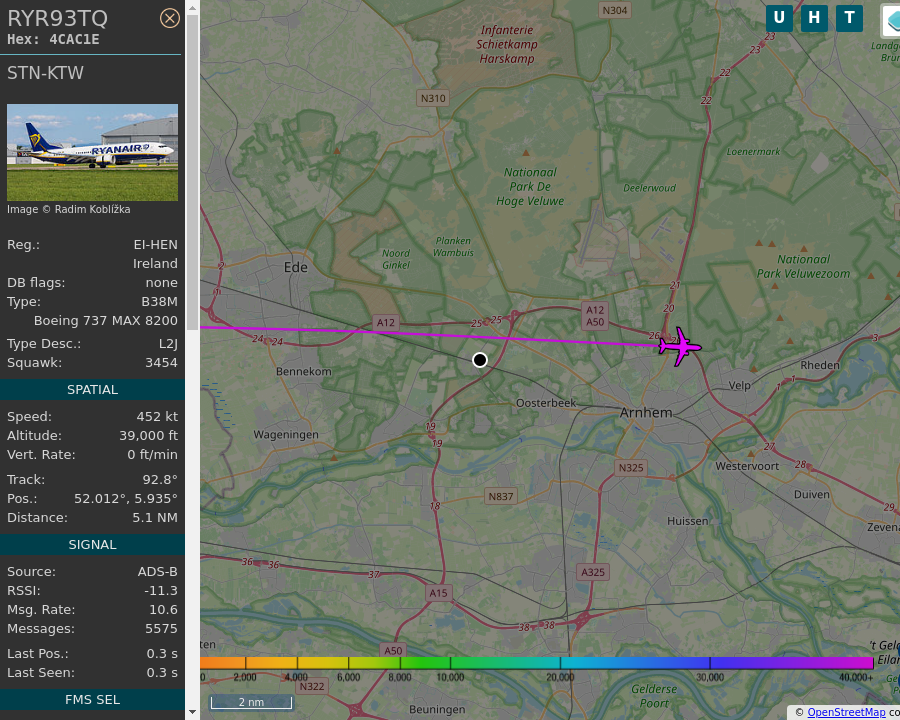Click the RYR93TQ callsign title
The height and width of the screenshot is (720, 900).
57,18
